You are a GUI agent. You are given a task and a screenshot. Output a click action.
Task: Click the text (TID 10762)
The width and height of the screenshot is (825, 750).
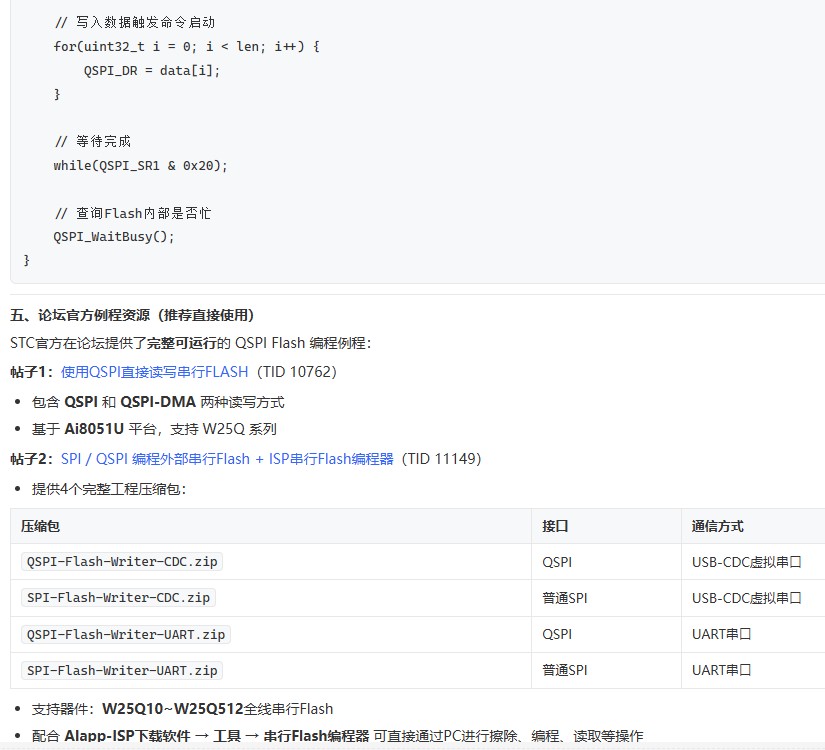coord(297,372)
